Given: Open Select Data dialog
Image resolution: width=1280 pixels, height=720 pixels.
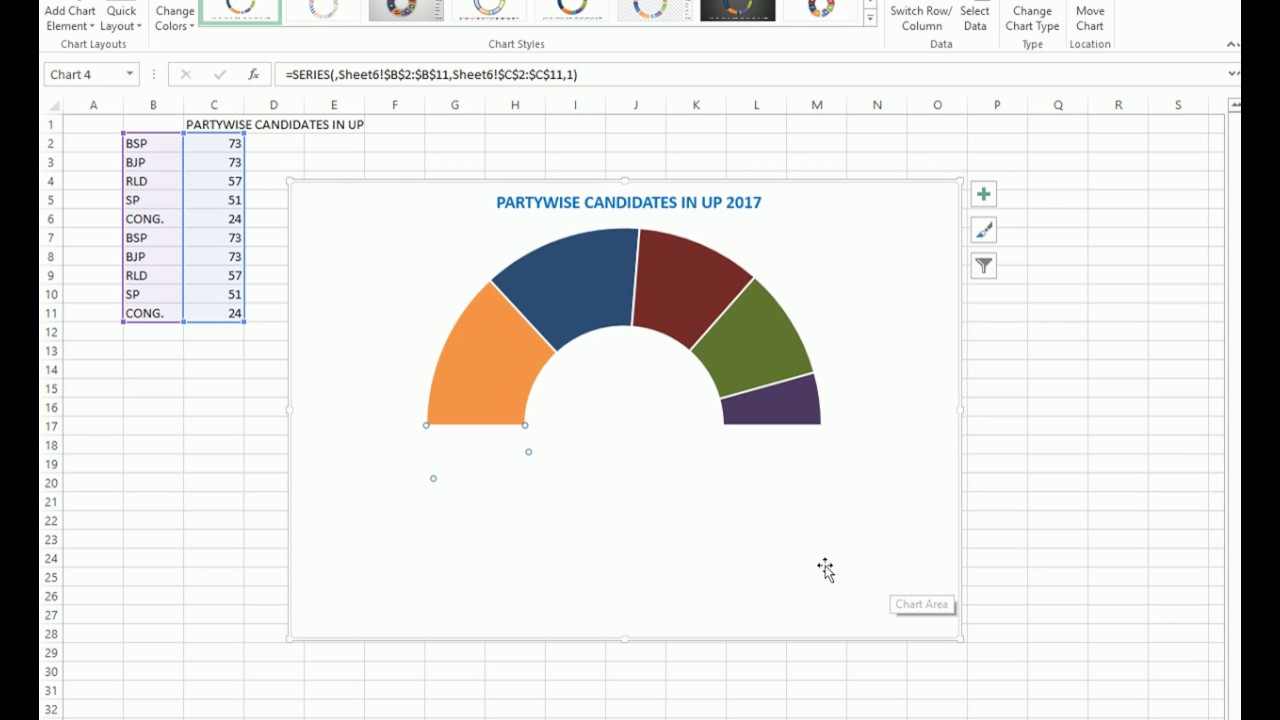Looking at the screenshot, I should (975, 18).
